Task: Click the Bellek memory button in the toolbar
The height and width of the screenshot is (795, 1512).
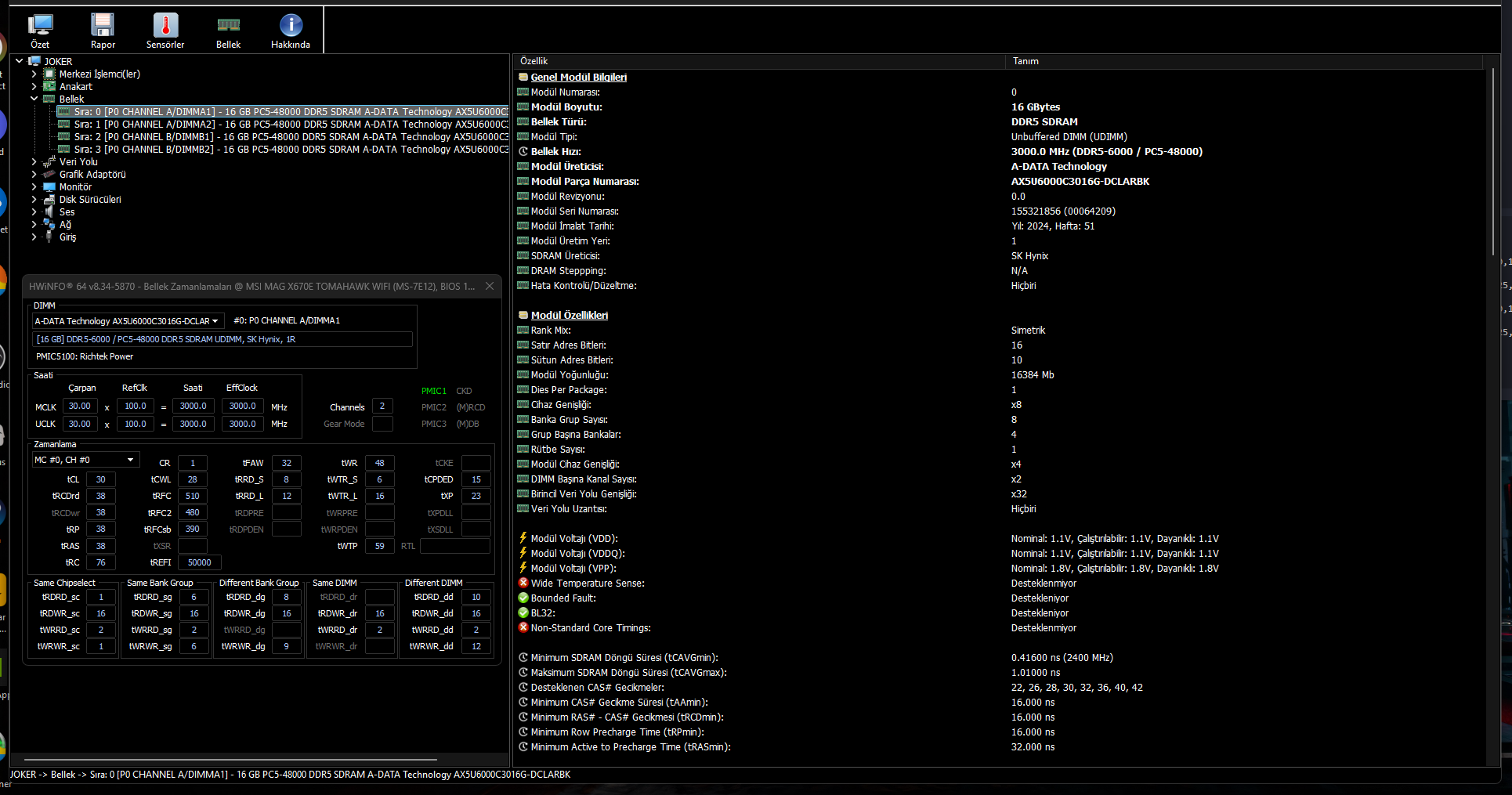Action: coord(228,31)
